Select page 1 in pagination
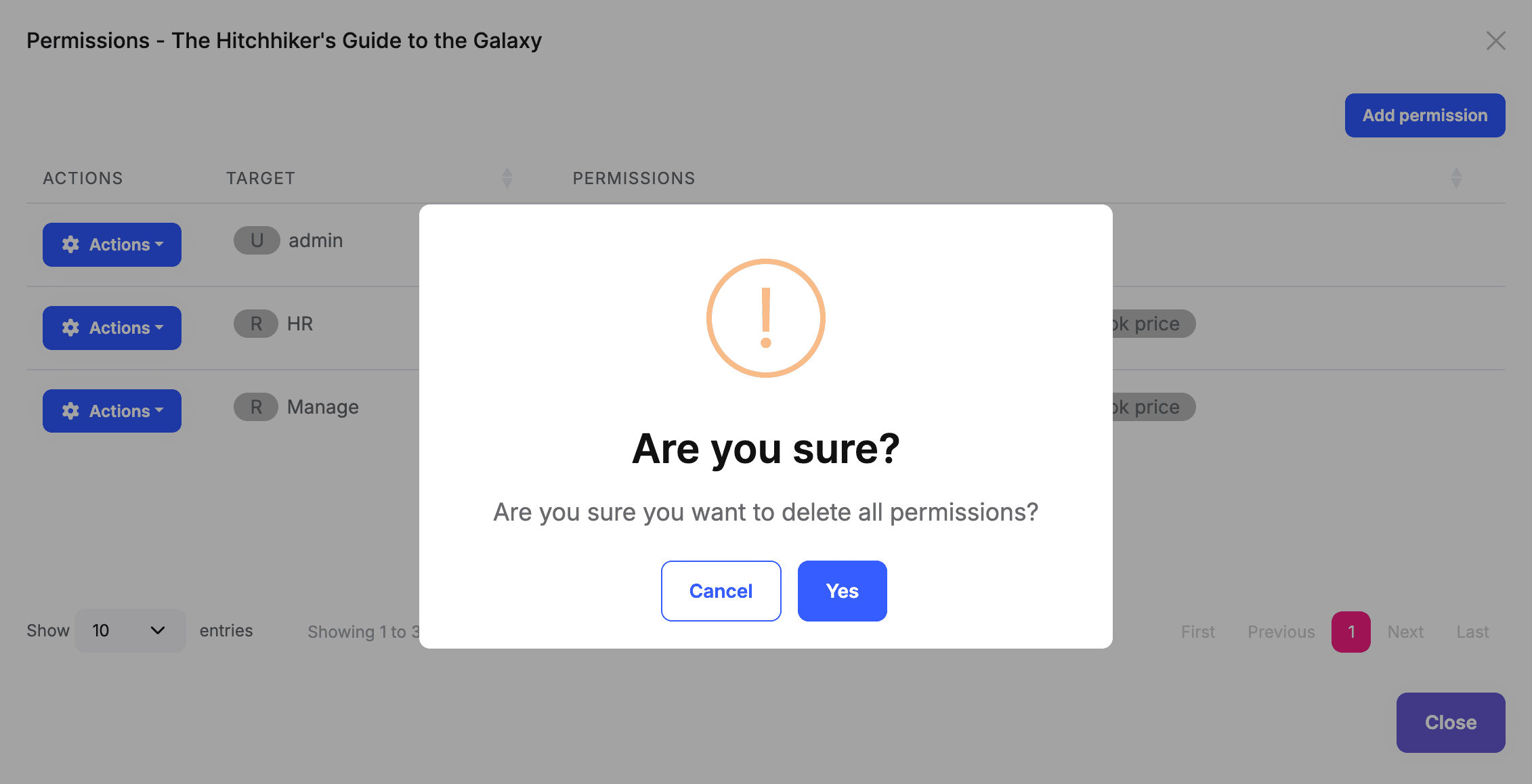 (1351, 631)
